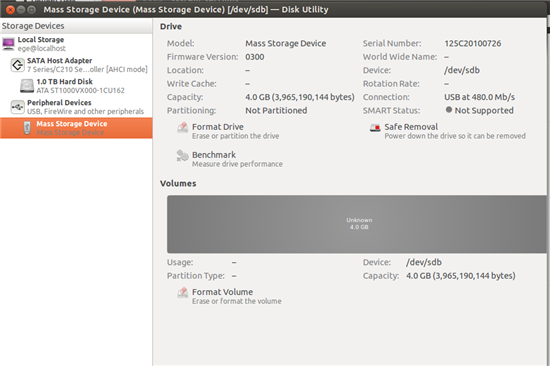Screen dimensions: 550x366
Task: Minimize the Disk Utility window
Action: click(x=21, y=9)
